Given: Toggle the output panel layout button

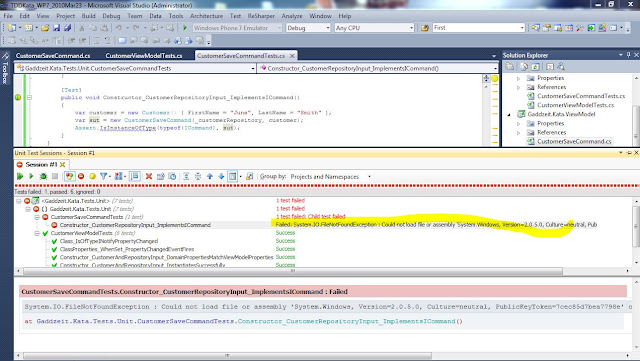Looking at the screenshot, I should pos(233,176).
